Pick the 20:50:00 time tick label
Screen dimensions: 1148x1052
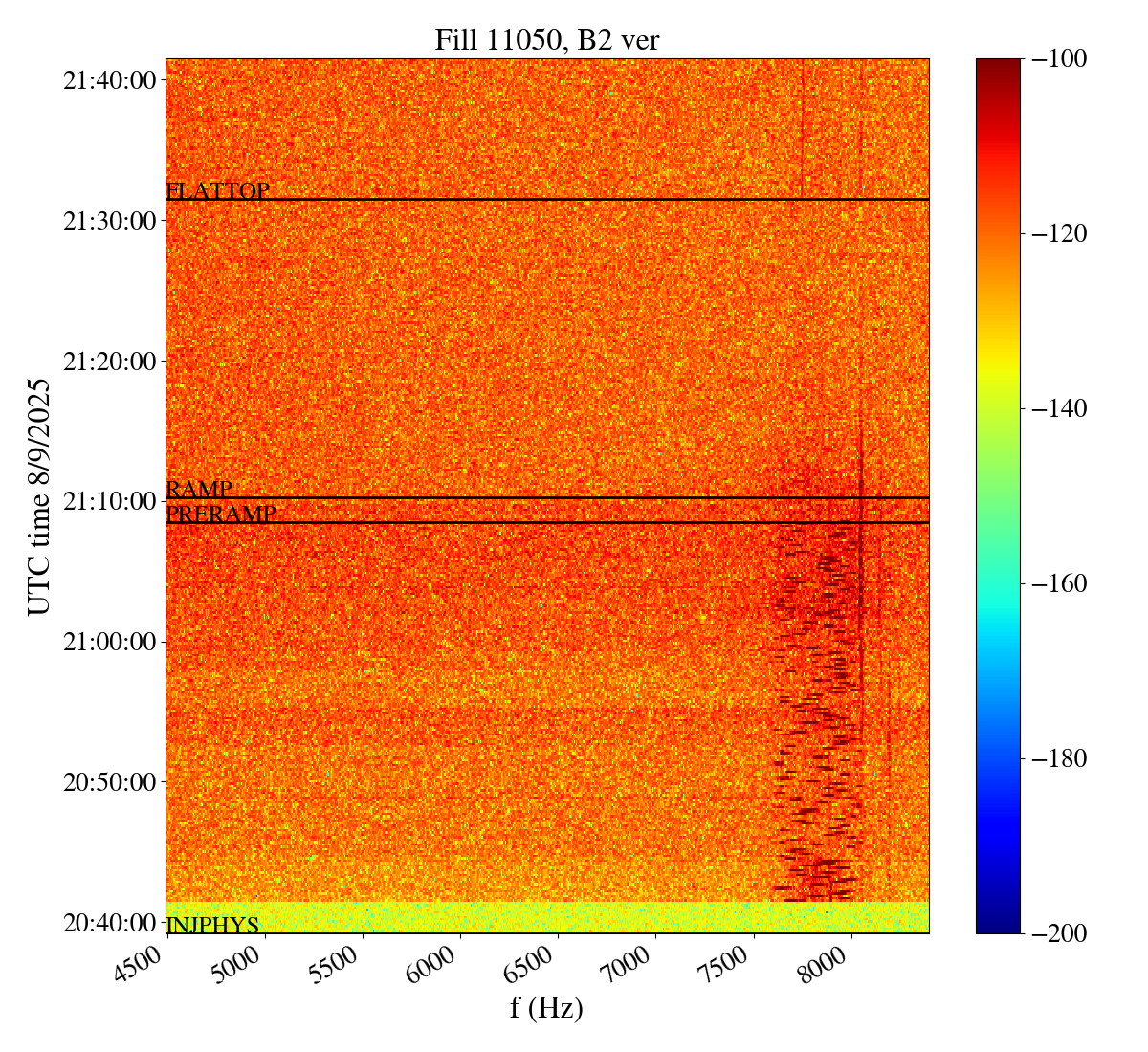coord(109,782)
